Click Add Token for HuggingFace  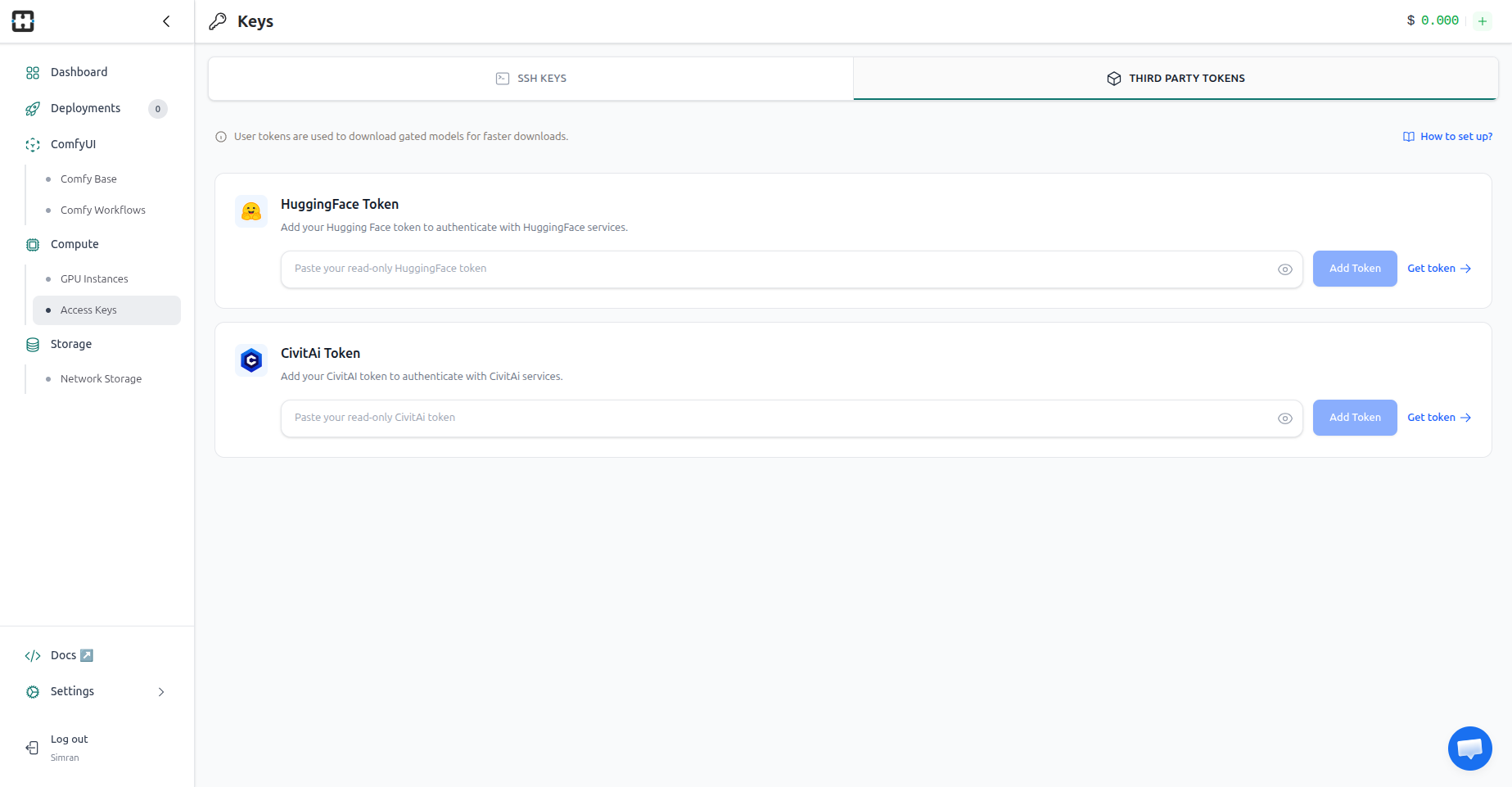pyautogui.click(x=1355, y=269)
